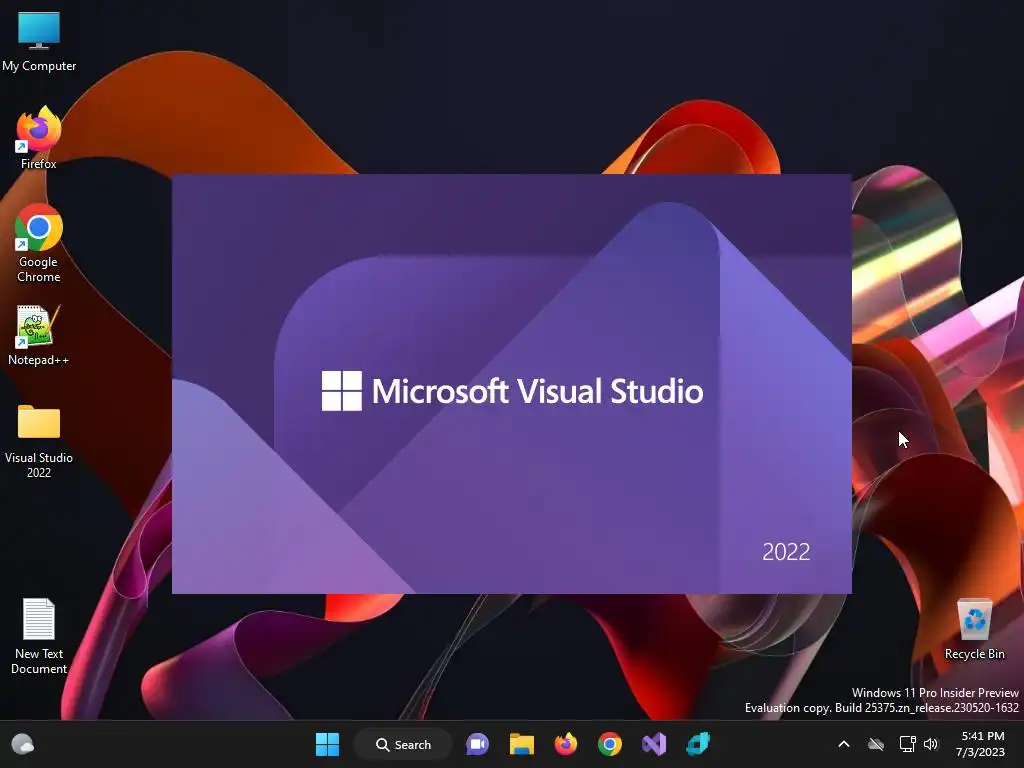Image resolution: width=1024 pixels, height=768 pixels.
Task: Select the Google Chrome desktop shortcut
Action: 39,243
